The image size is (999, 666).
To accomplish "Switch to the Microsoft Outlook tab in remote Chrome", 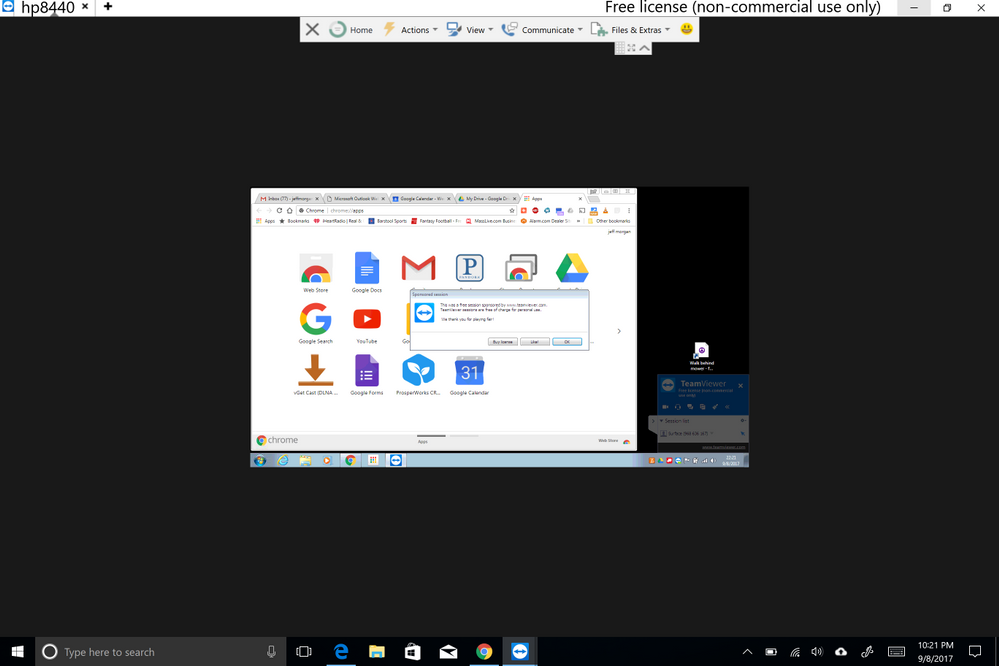I will pyautogui.click(x=356, y=199).
